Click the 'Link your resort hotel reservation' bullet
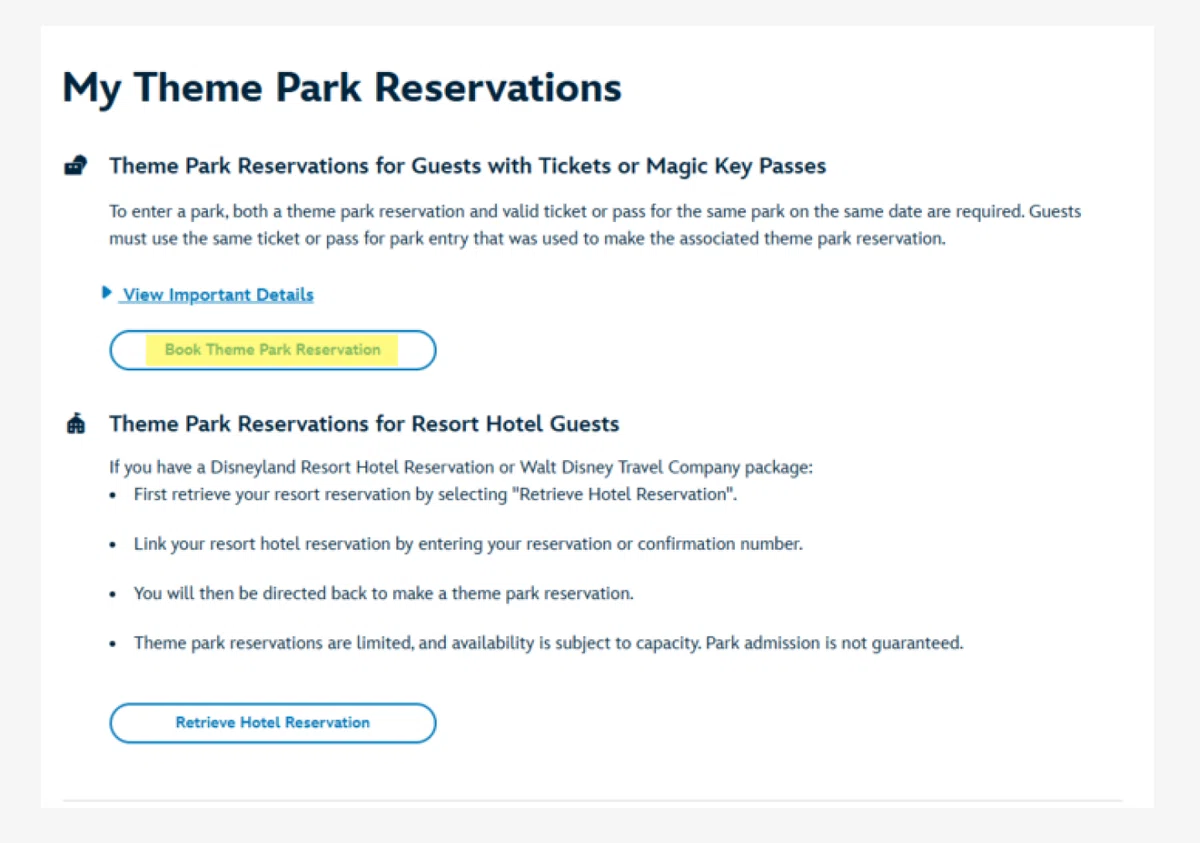Viewport: 1200px width, 843px height. (468, 544)
